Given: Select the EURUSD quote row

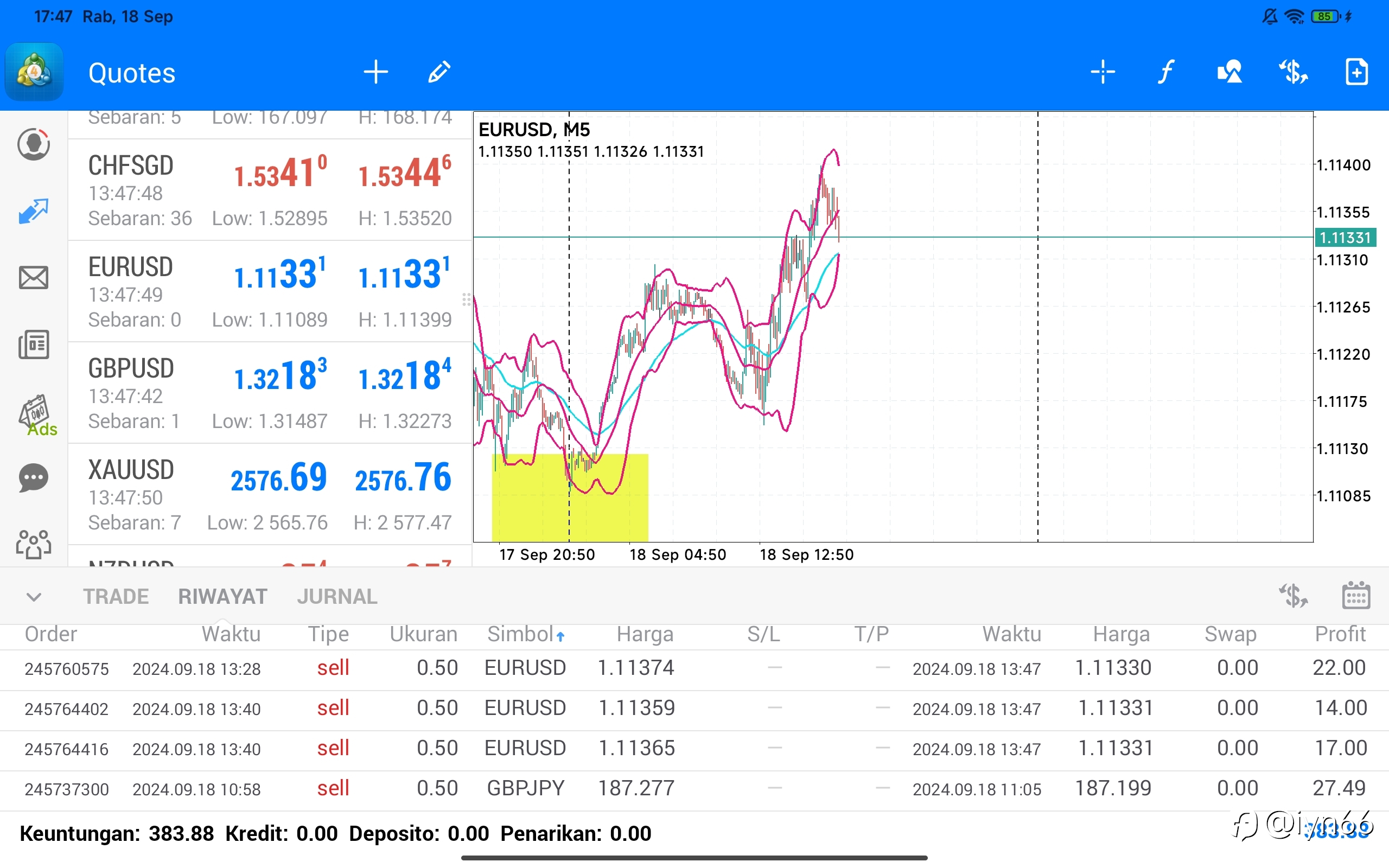Looking at the screenshot, I should 270,292.
